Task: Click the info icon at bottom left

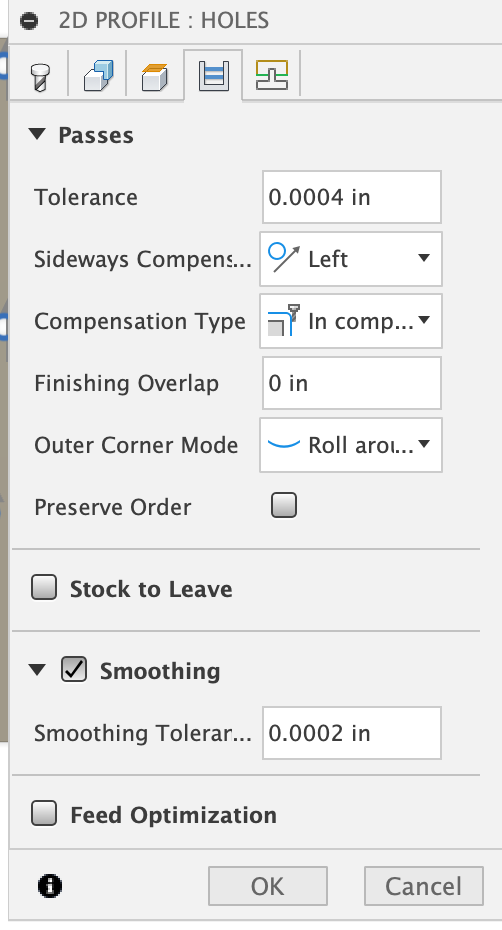Action: coord(50,886)
